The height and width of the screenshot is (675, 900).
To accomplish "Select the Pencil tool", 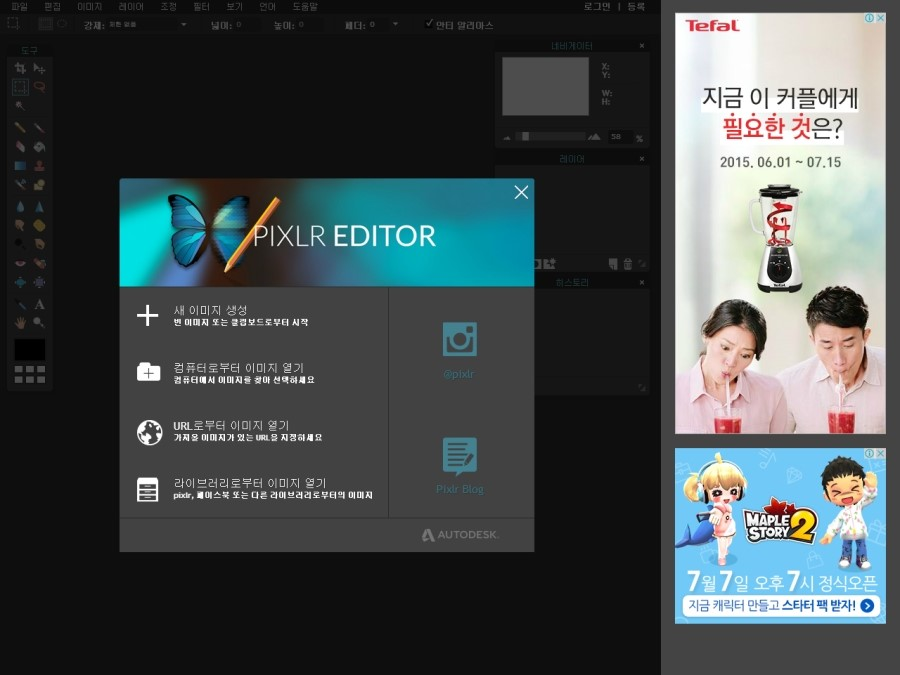I will click(20, 127).
